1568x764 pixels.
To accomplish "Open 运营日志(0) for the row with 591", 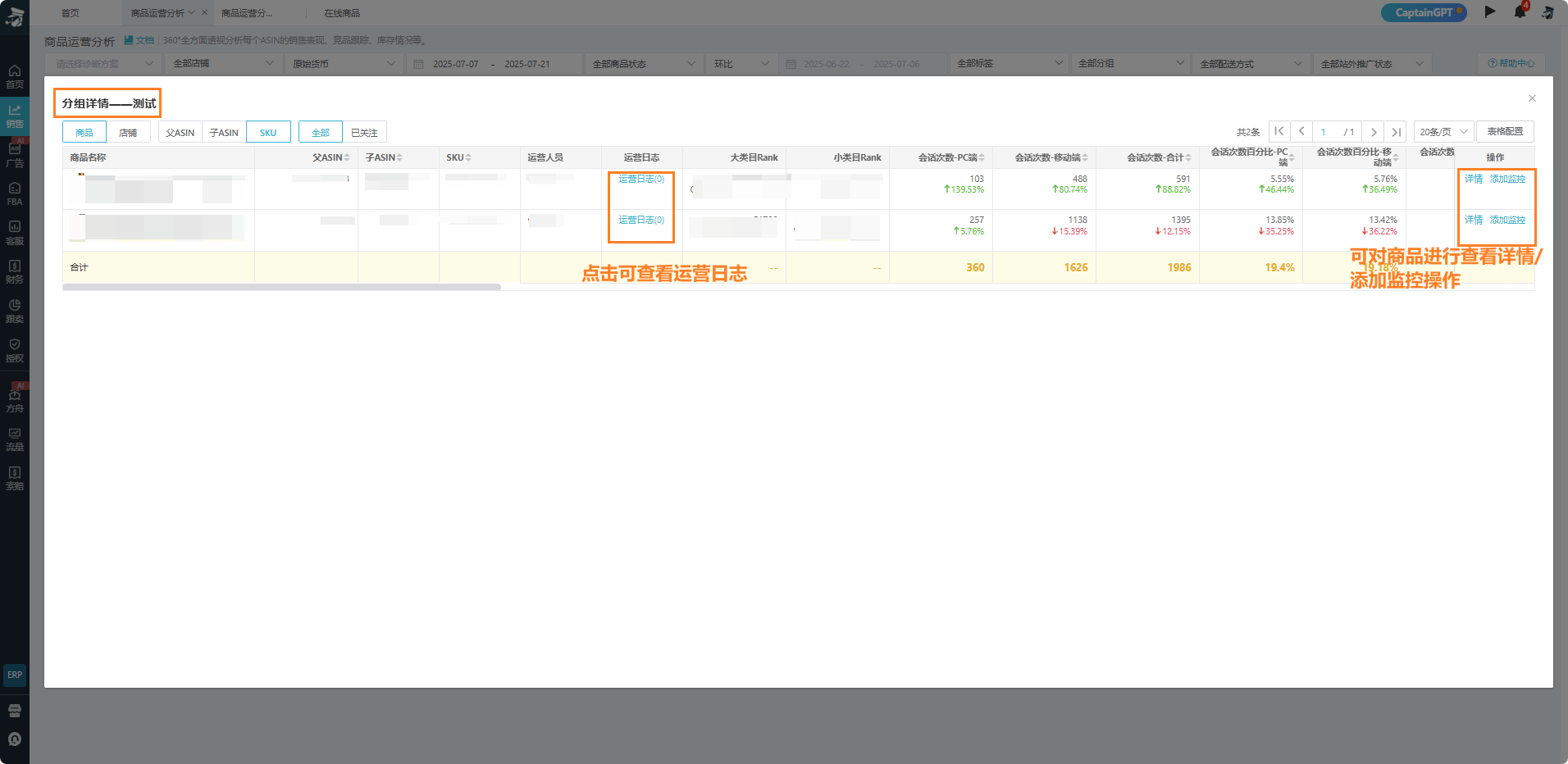I will click(641, 179).
